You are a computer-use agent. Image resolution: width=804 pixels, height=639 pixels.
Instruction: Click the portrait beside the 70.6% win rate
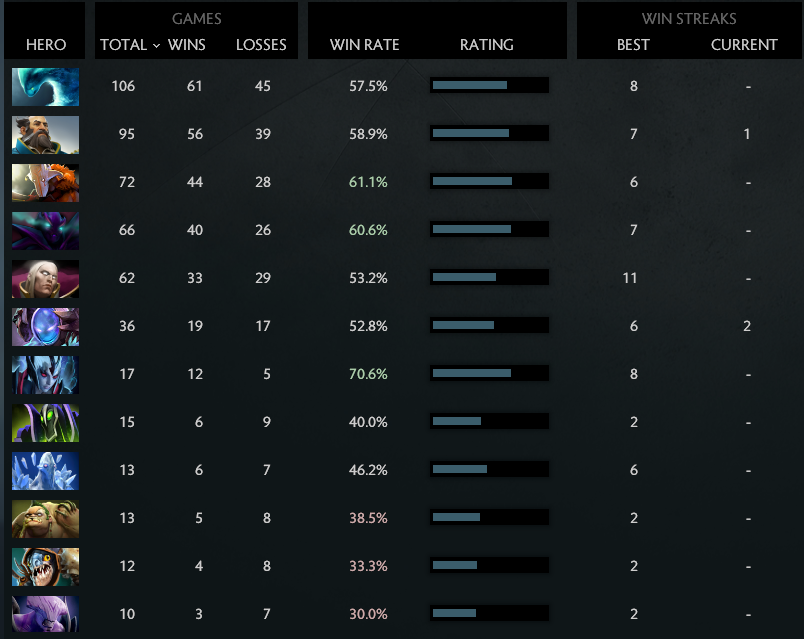point(45,373)
